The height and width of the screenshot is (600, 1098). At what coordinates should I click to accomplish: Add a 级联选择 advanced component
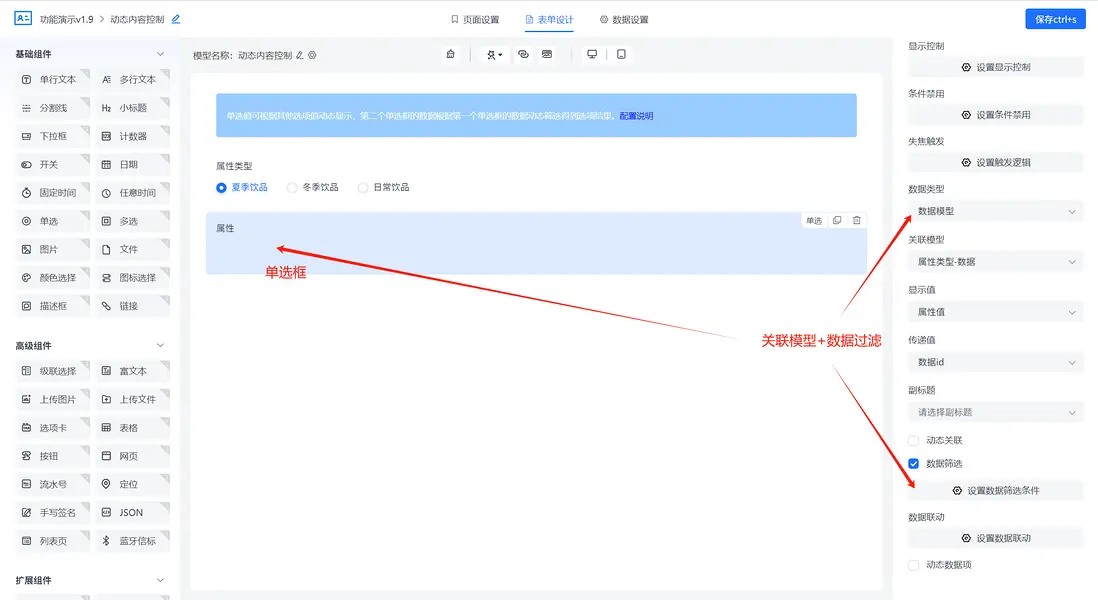pyautogui.click(x=52, y=371)
